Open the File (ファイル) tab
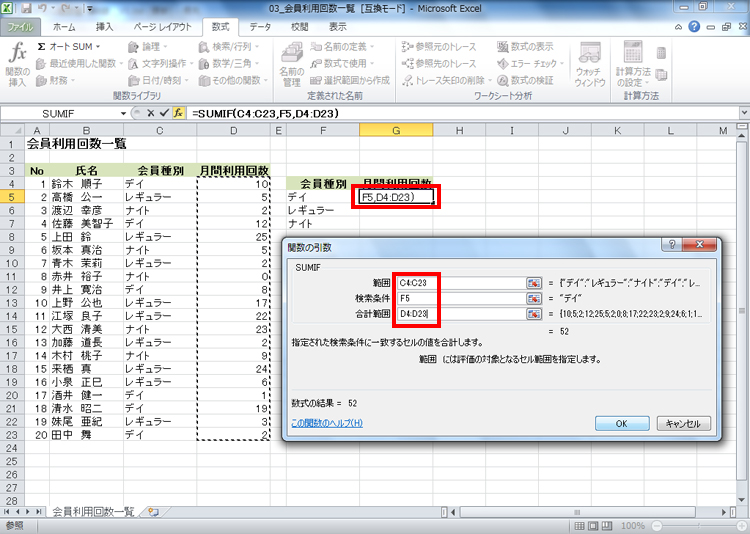The width and height of the screenshot is (750, 534). pyautogui.click(x=20, y=27)
